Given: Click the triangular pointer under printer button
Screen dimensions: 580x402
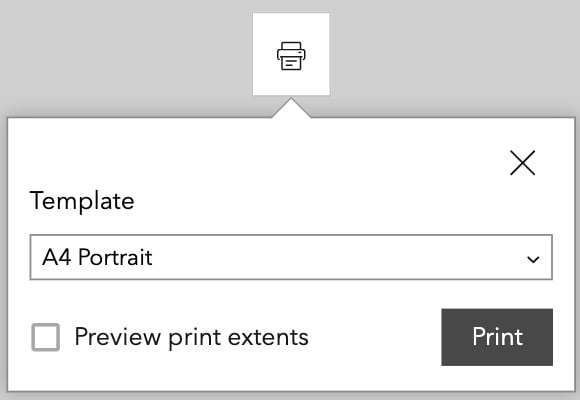Looking at the screenshot, I should pyautogui.click(x=291, y=108).
